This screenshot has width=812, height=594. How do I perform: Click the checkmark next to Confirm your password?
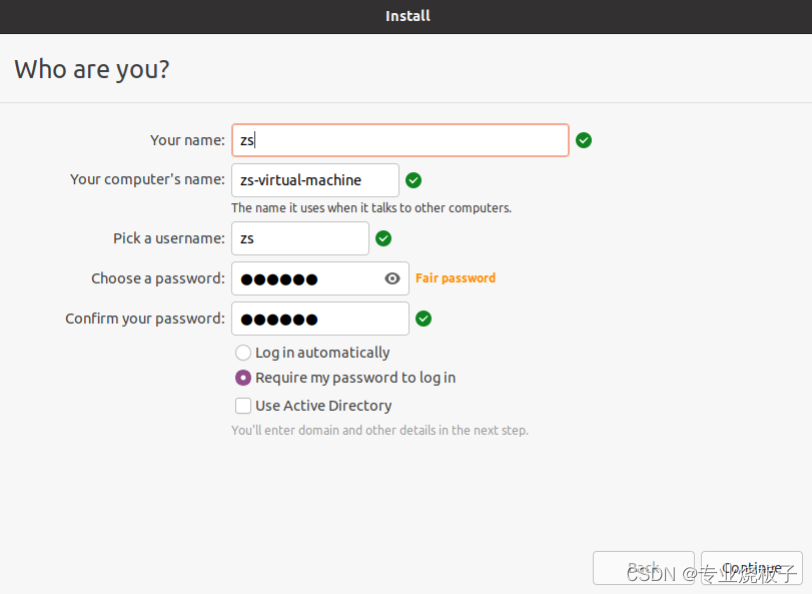click(x=424, y=318)
